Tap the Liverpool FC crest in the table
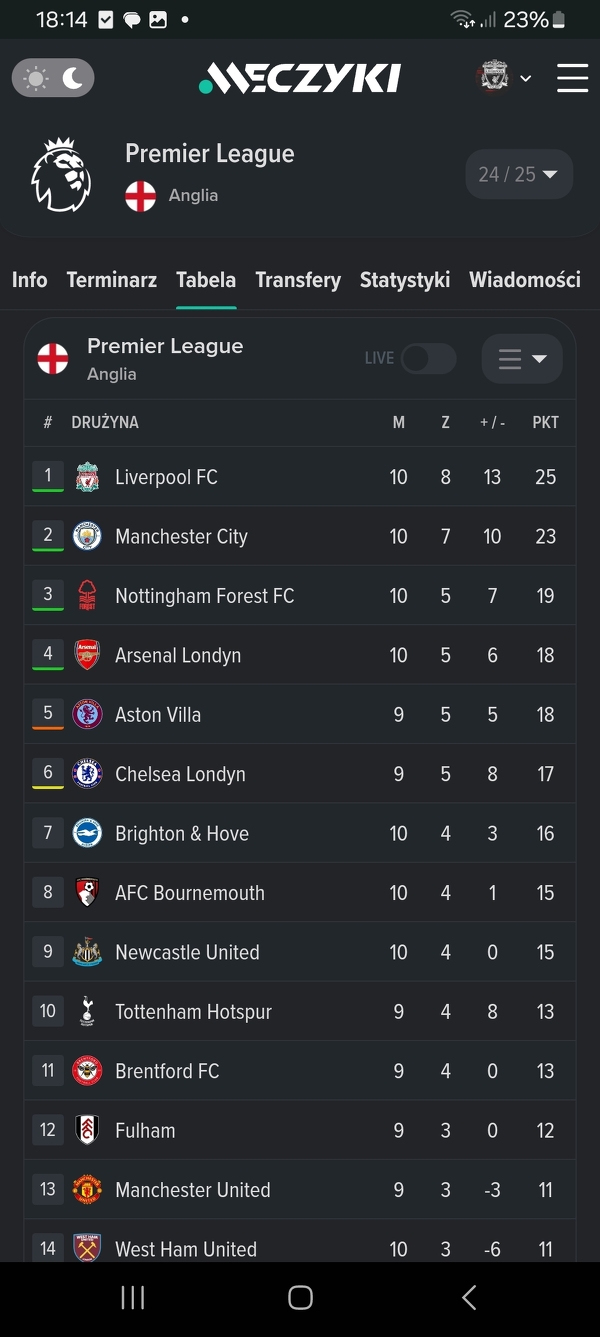The width and height of the screenshot is (600, 1337). click(88, 477)
